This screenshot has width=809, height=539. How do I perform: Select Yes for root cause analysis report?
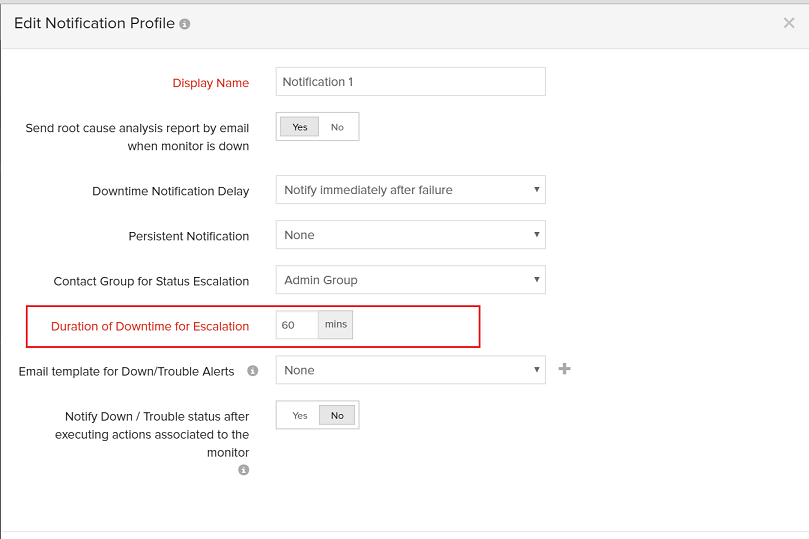click(299, 127)
